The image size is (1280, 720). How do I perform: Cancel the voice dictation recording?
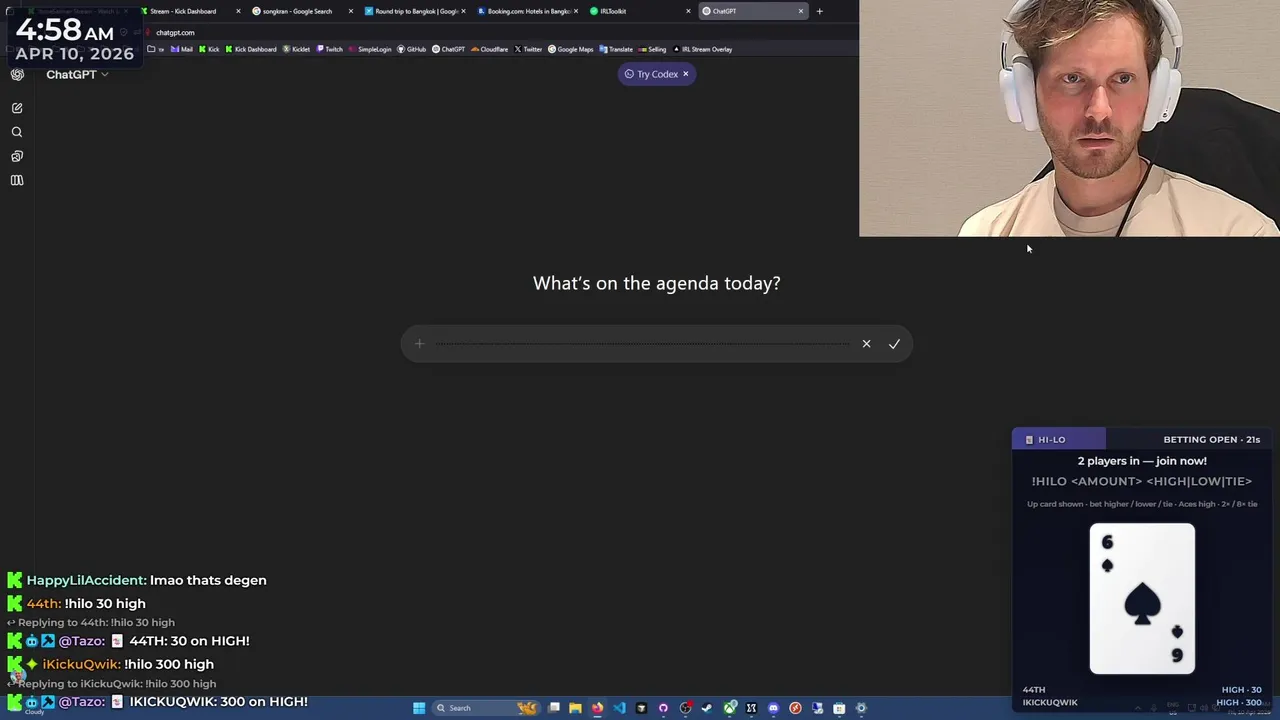[866, 344]
